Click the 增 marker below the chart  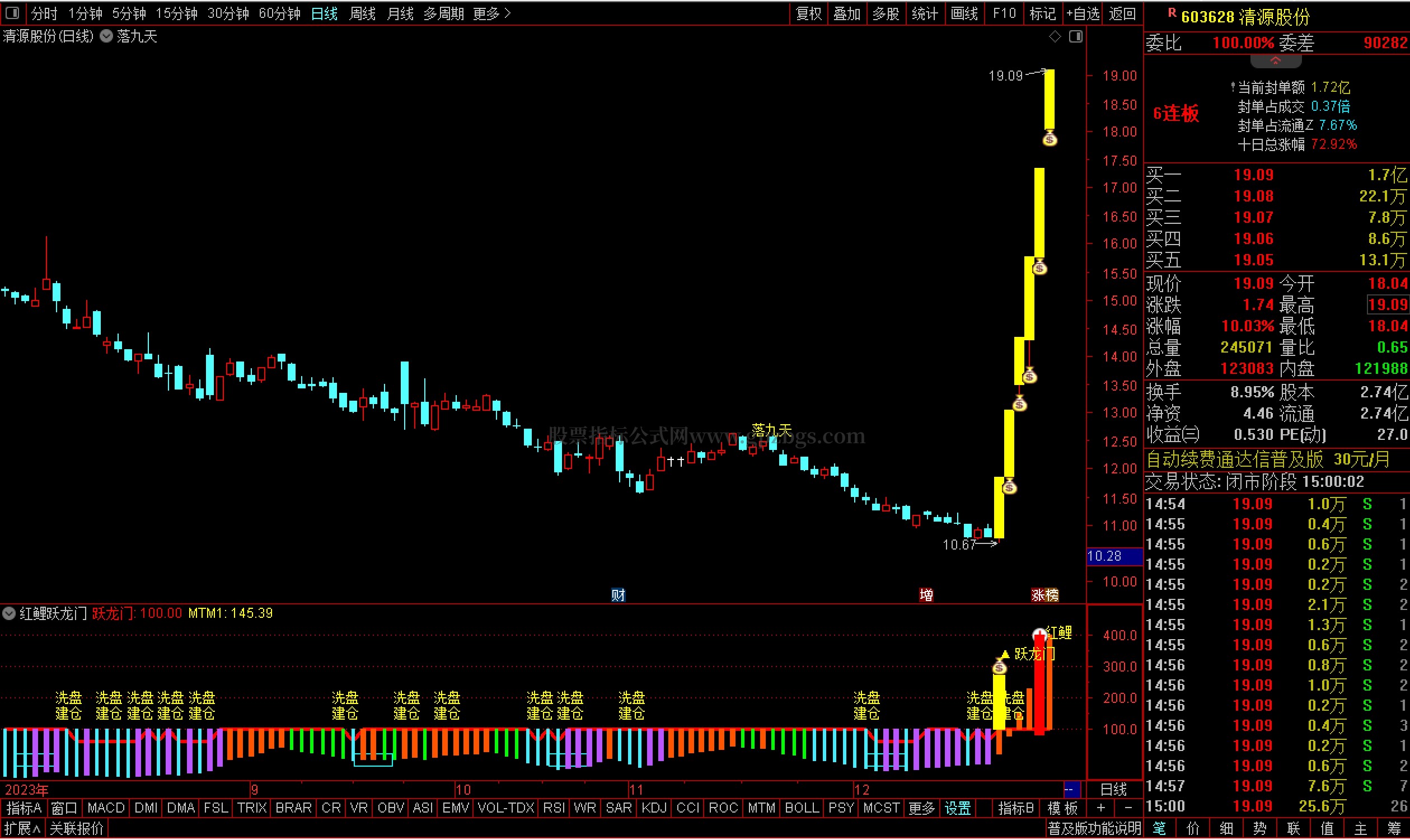[926, 595]
